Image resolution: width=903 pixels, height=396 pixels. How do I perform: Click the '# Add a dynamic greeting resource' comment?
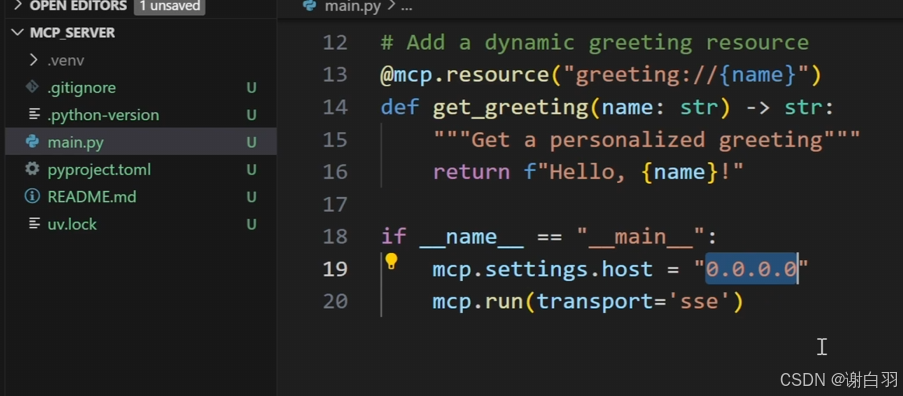[x=595, y=43]
